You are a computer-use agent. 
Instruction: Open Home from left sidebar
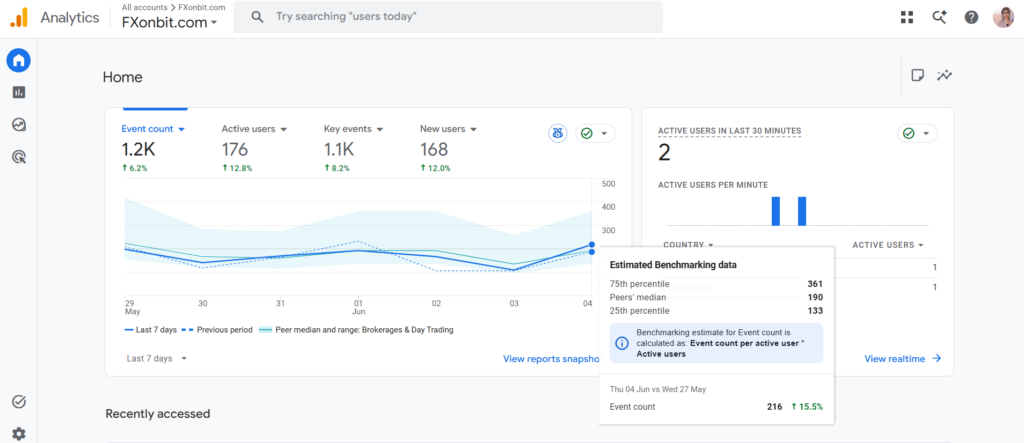[x=18, y=61]
